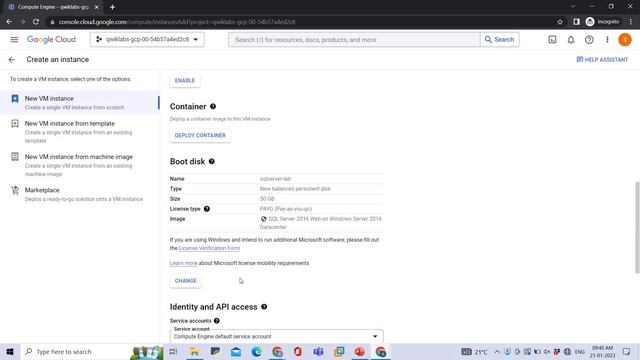Open File Explorer from the taskbar
Screen dimensions: 640x360
pos(195,351)
